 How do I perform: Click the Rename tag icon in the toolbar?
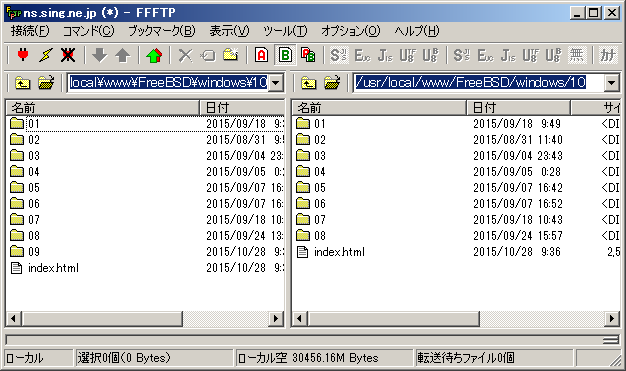(x=208, y=55)
